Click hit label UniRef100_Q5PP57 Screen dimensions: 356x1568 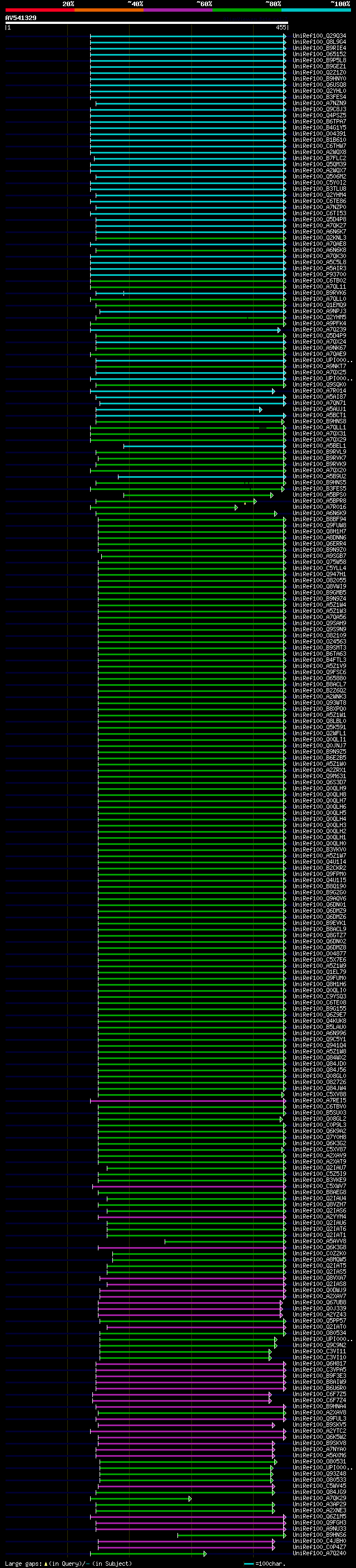(319, 1320)
